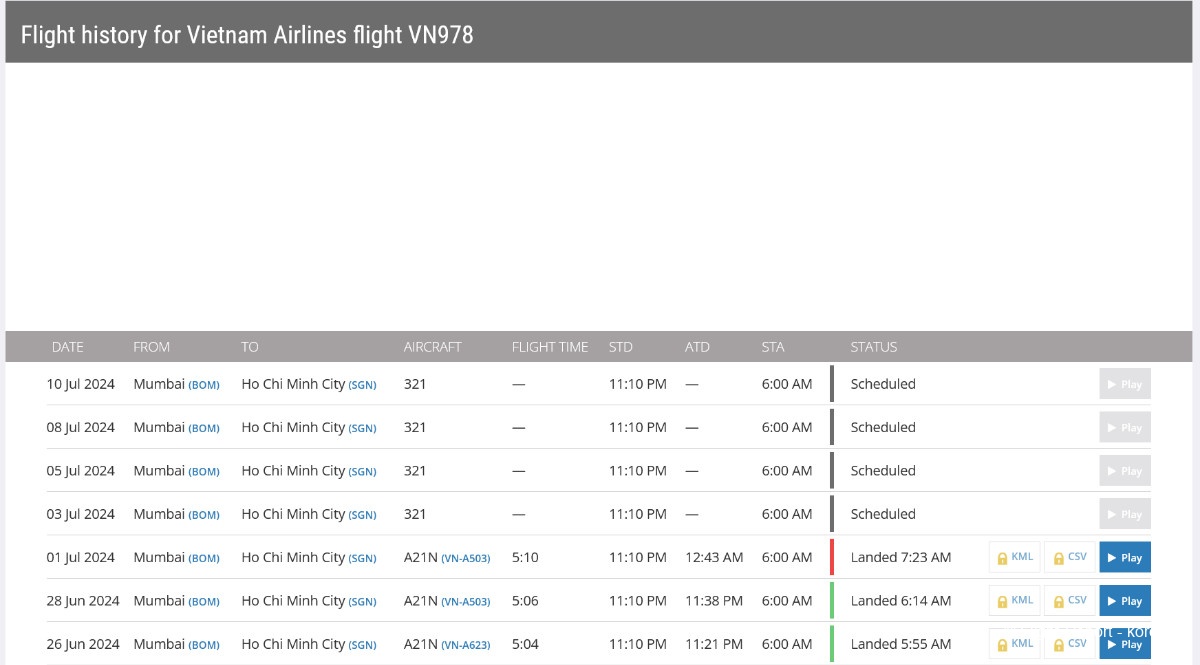Open aircraft VN-A503 link on 01 Jul row
Viewport: 1200px width, 665px height.
click(466, 558)
